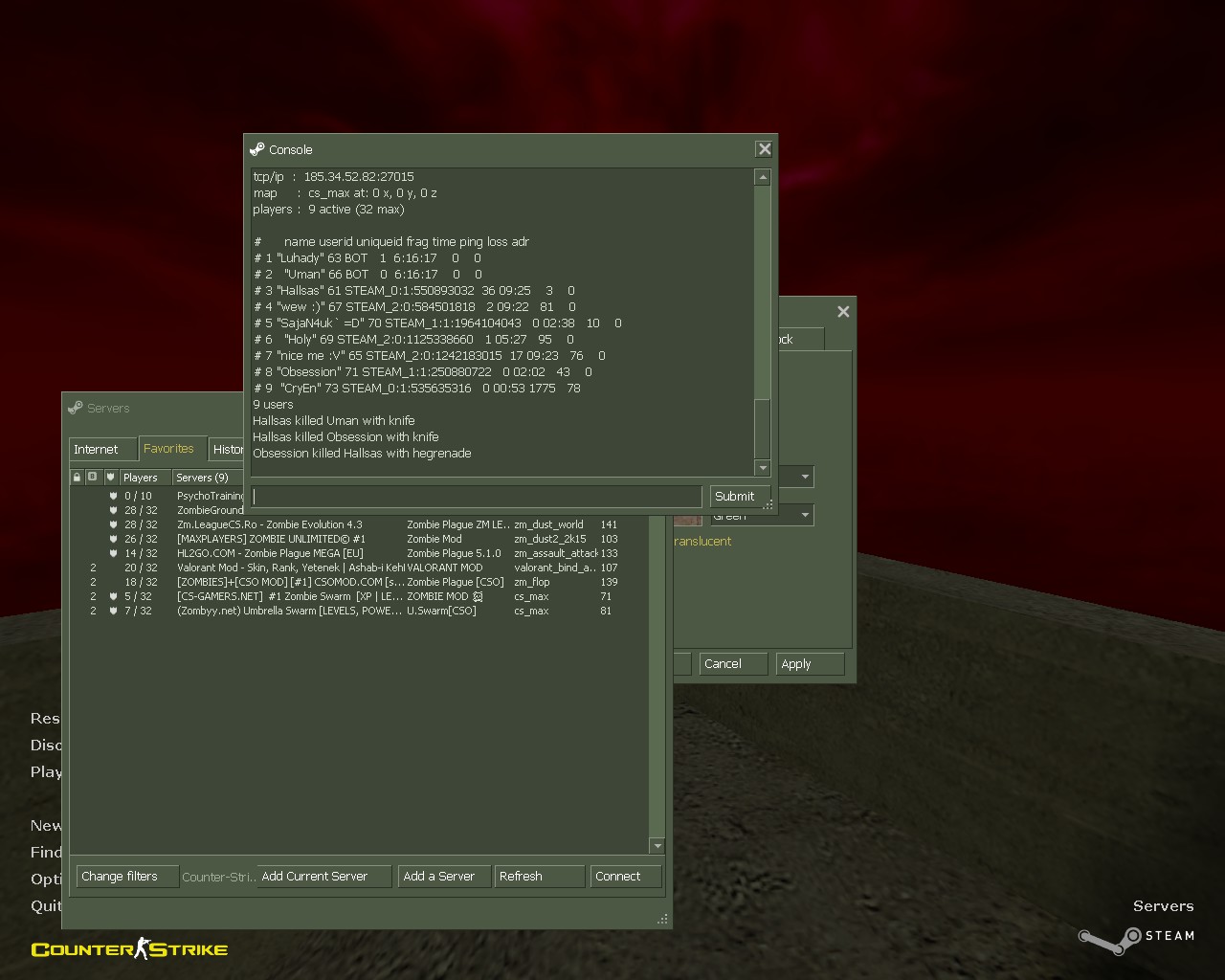Click the Counter-Strike logo at bottom left
This screenshot has width=1225, height=980.
[x=129, y=949]
